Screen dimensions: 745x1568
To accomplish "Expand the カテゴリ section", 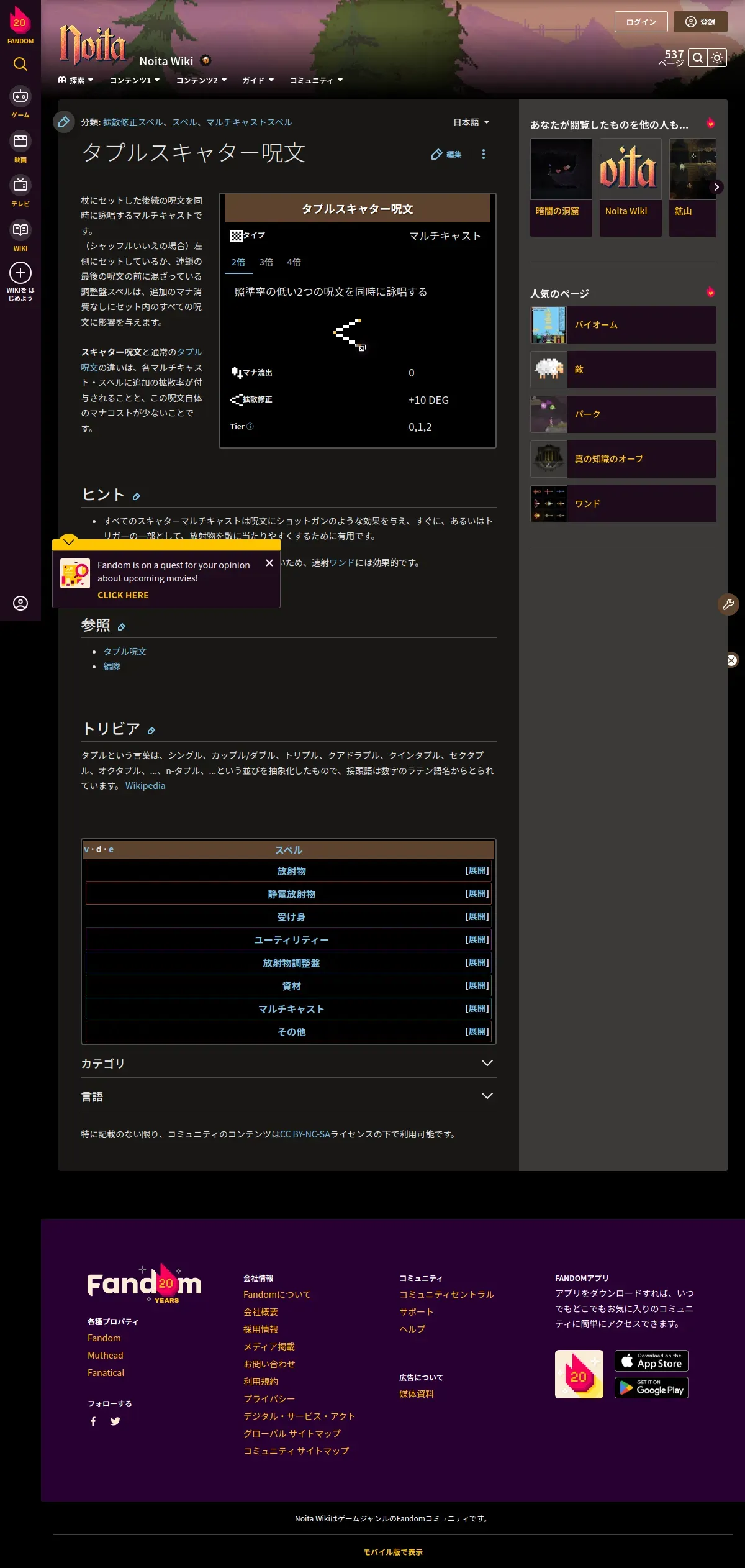I will (289, 1064).
